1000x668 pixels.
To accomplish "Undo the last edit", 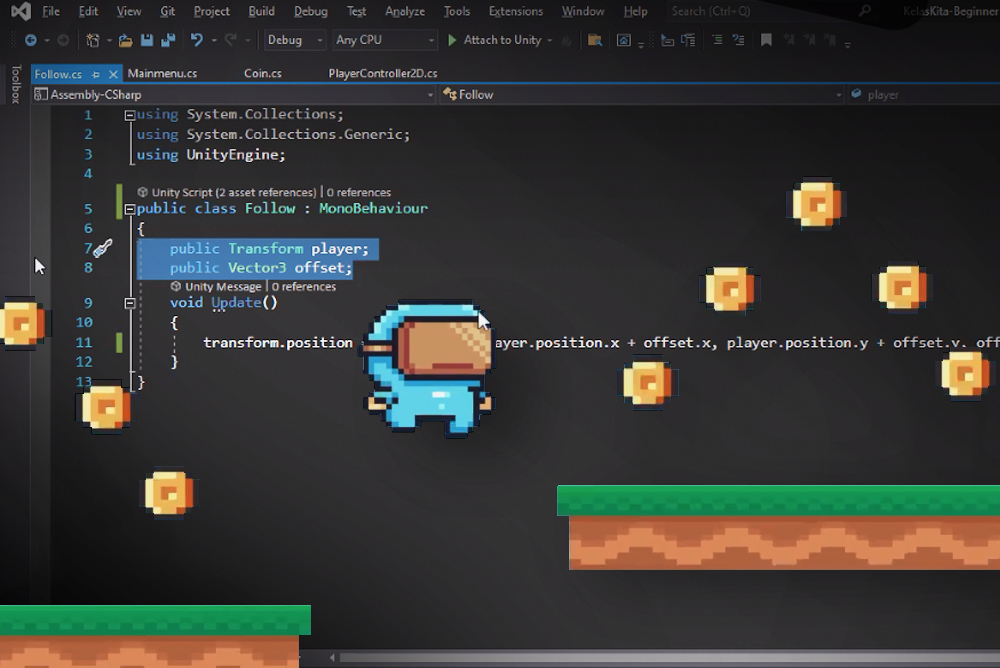I will click(196, 40).
